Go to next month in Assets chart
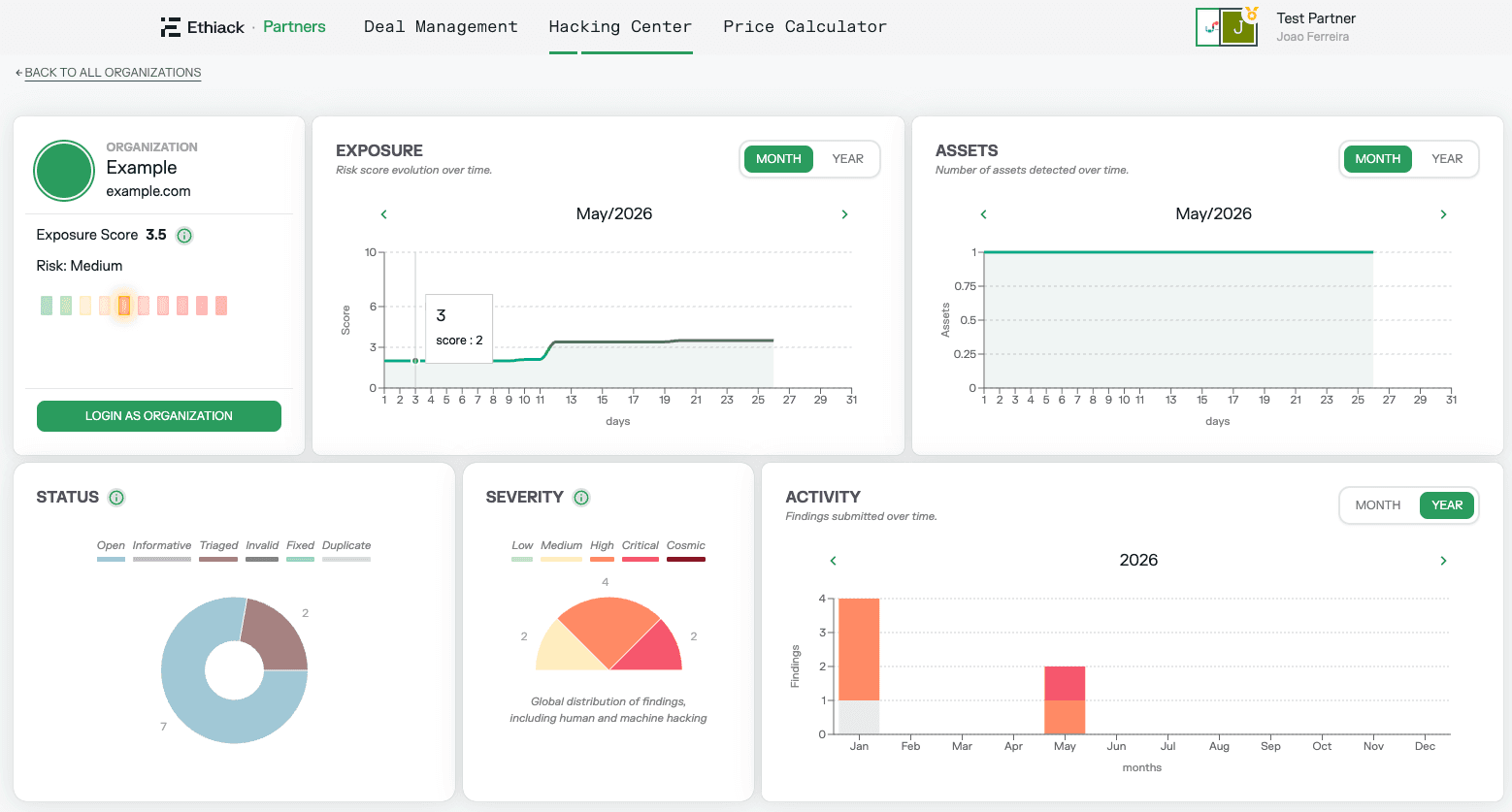The image size is (1512, 812). 1443,214
